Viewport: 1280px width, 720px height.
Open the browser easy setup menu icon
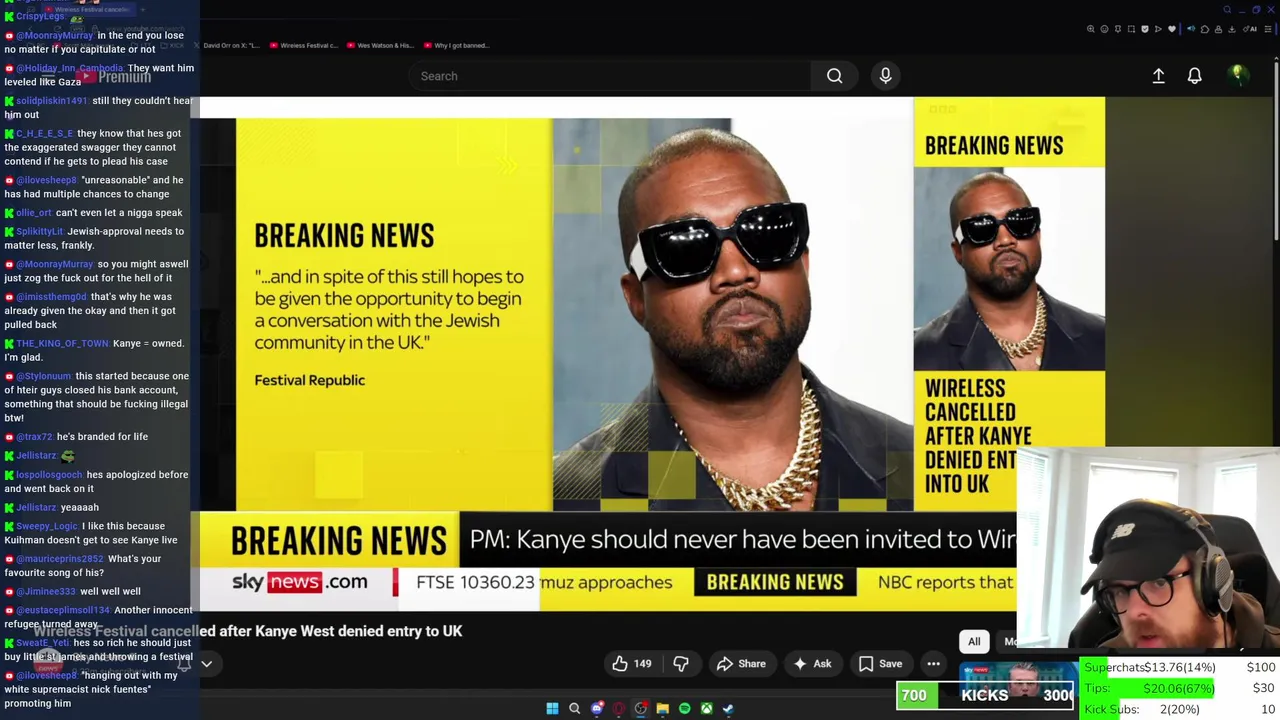click(1268, 29)
